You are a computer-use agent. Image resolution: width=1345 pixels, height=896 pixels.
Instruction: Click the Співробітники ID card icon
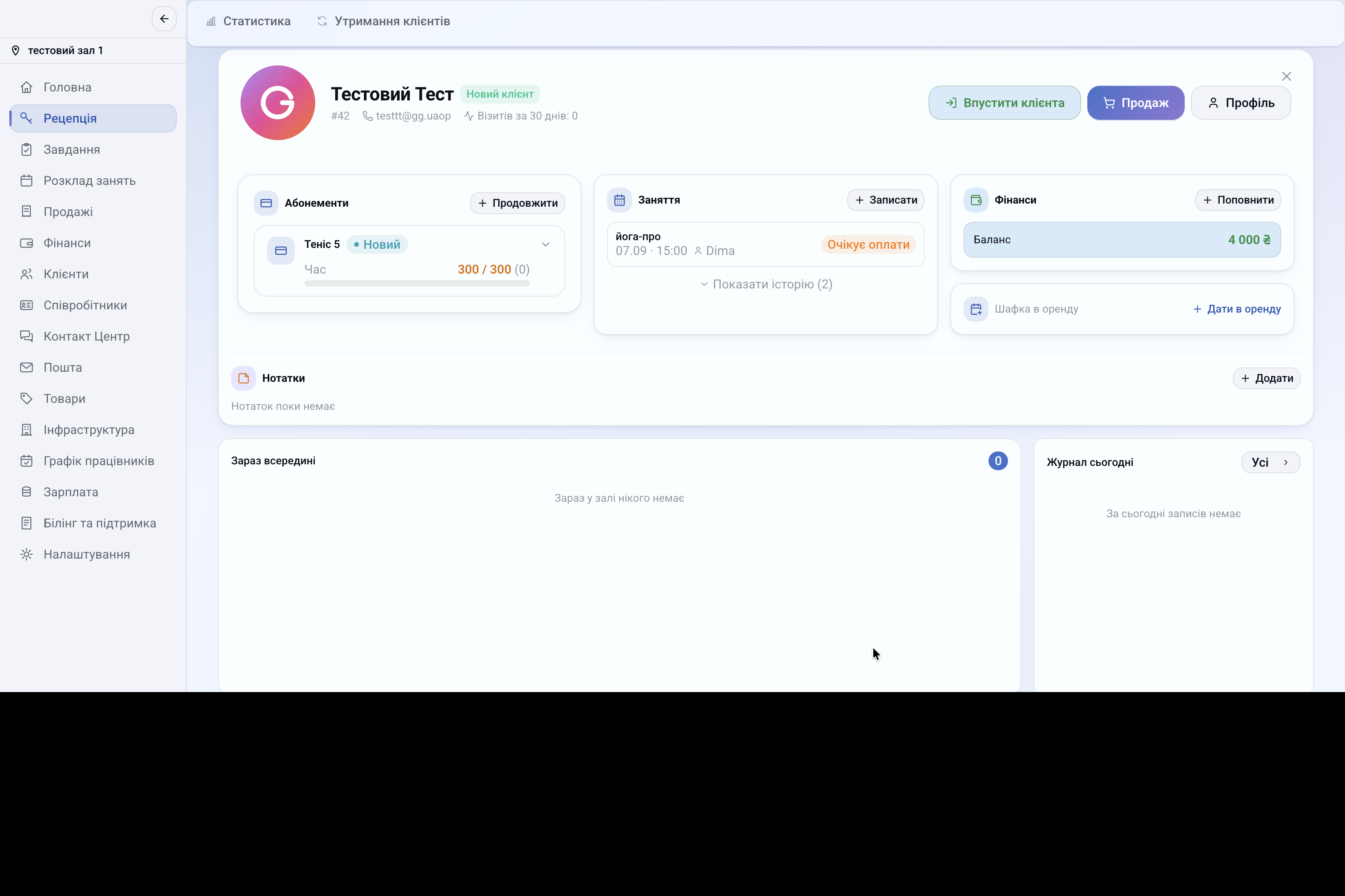[x=26, y=305]
